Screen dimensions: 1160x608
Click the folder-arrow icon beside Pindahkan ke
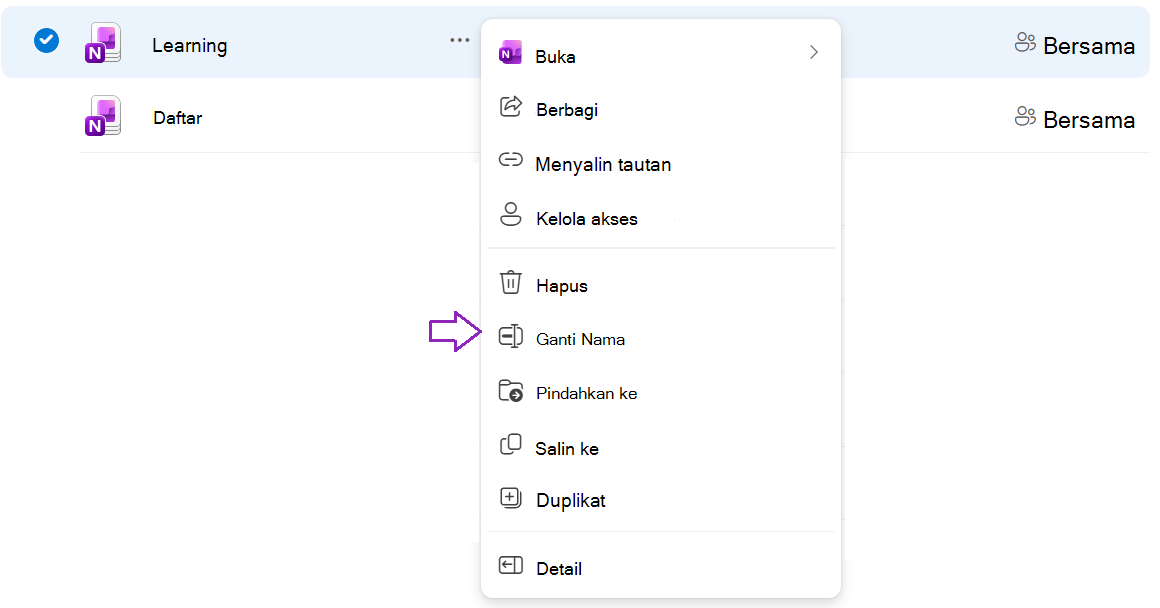pos(510,391)
